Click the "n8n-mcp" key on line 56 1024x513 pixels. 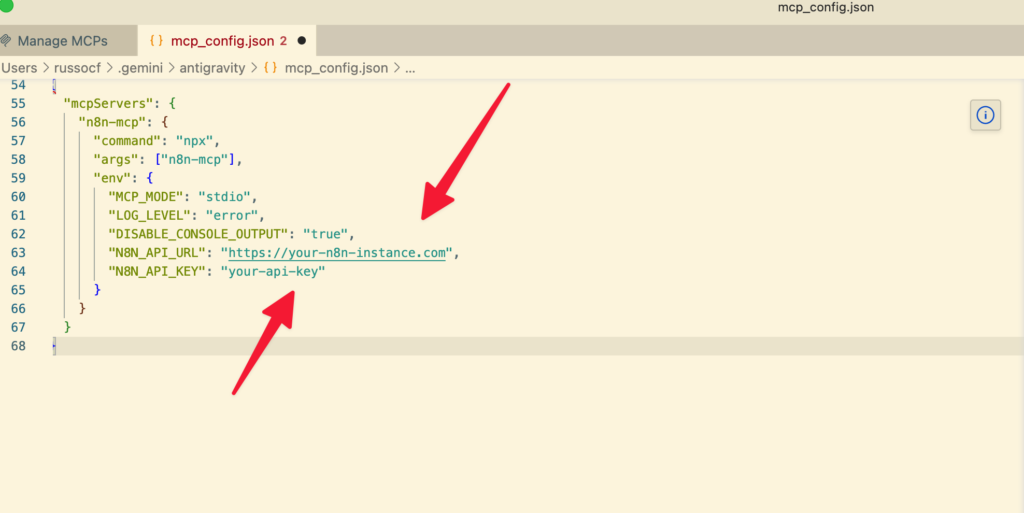click(x=112, y=122)
